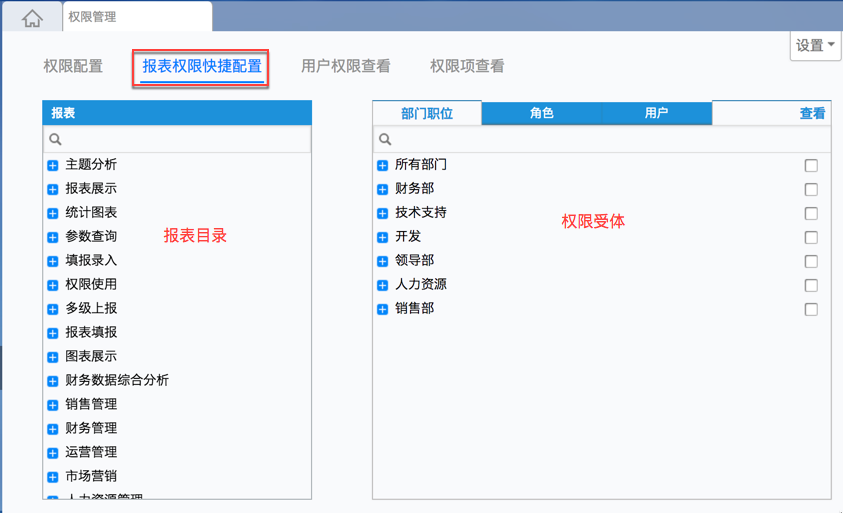Expand the 填报录入 folder
The height and width of the screenshot is (513, 843).
pyautogui.click(x=53, y=261)
